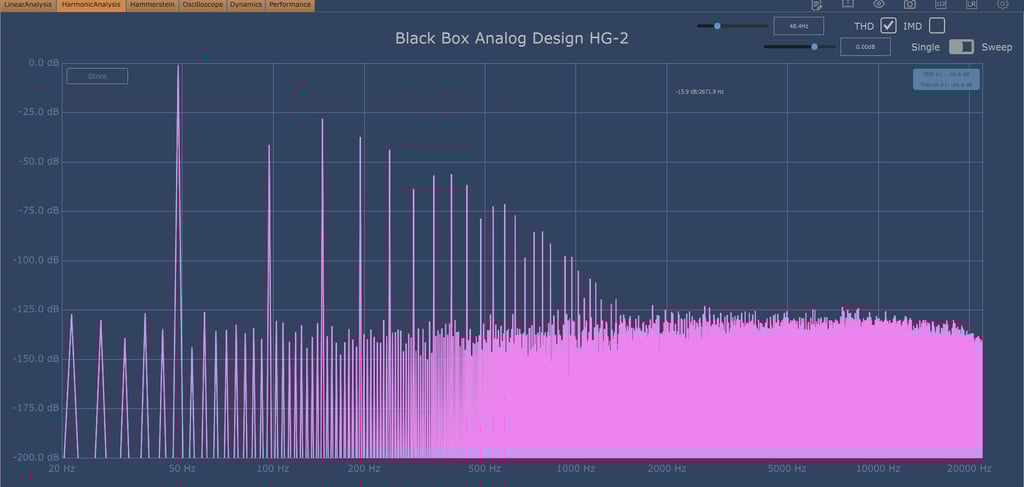Open the notes/edit document icon
The image size is (1024, 487).
(x=817, y=5)
